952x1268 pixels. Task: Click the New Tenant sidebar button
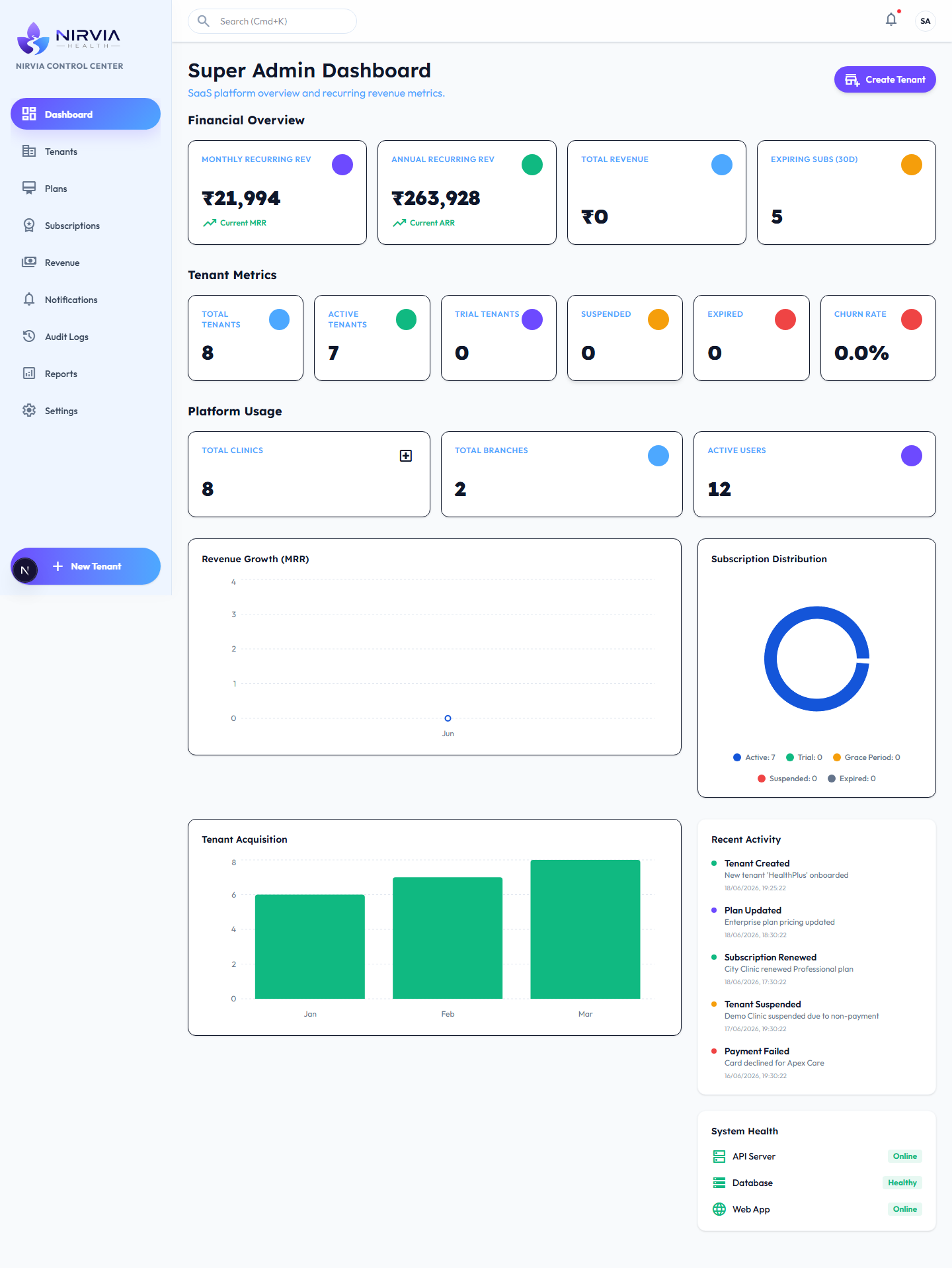pyautogui.click(x=85, y=566)
